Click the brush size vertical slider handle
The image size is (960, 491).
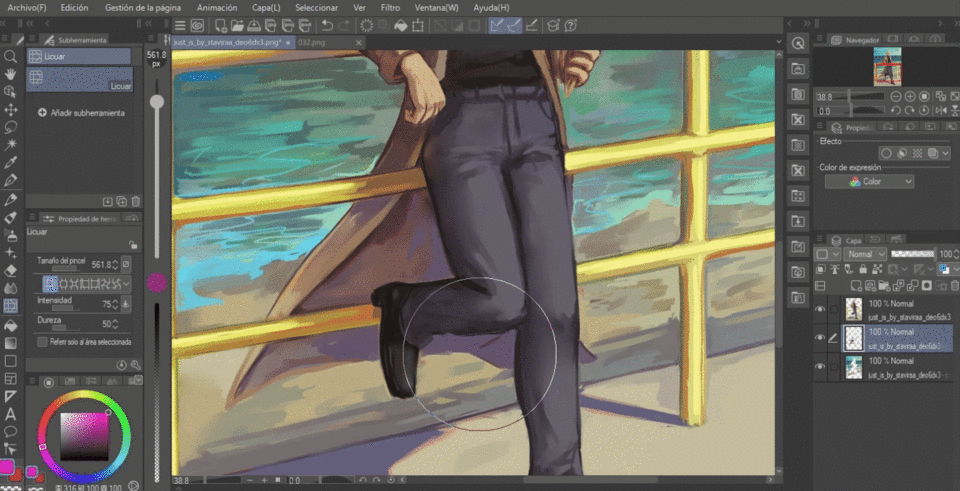[157, 102]
